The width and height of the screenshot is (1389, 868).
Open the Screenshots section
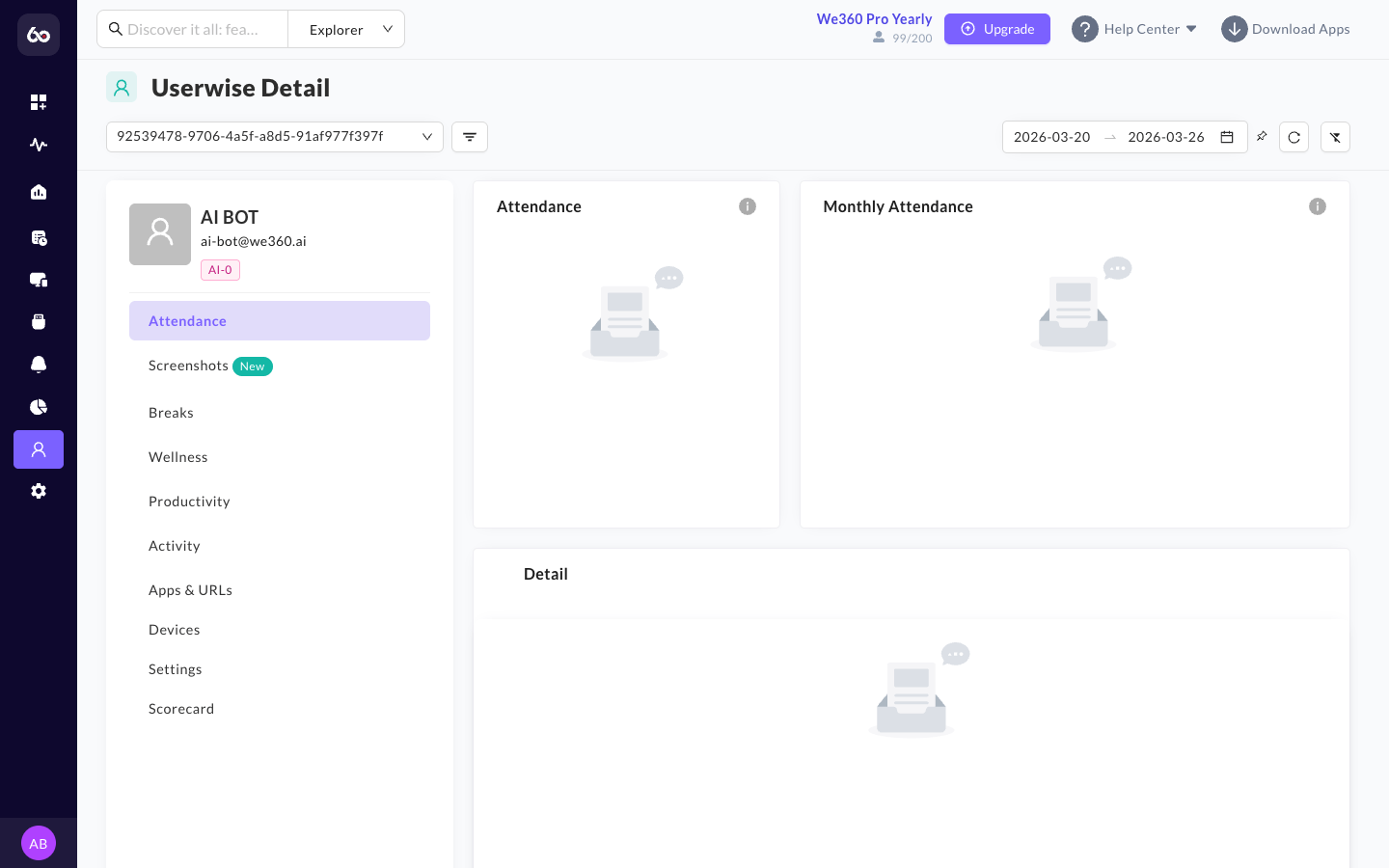coord(280,366)
